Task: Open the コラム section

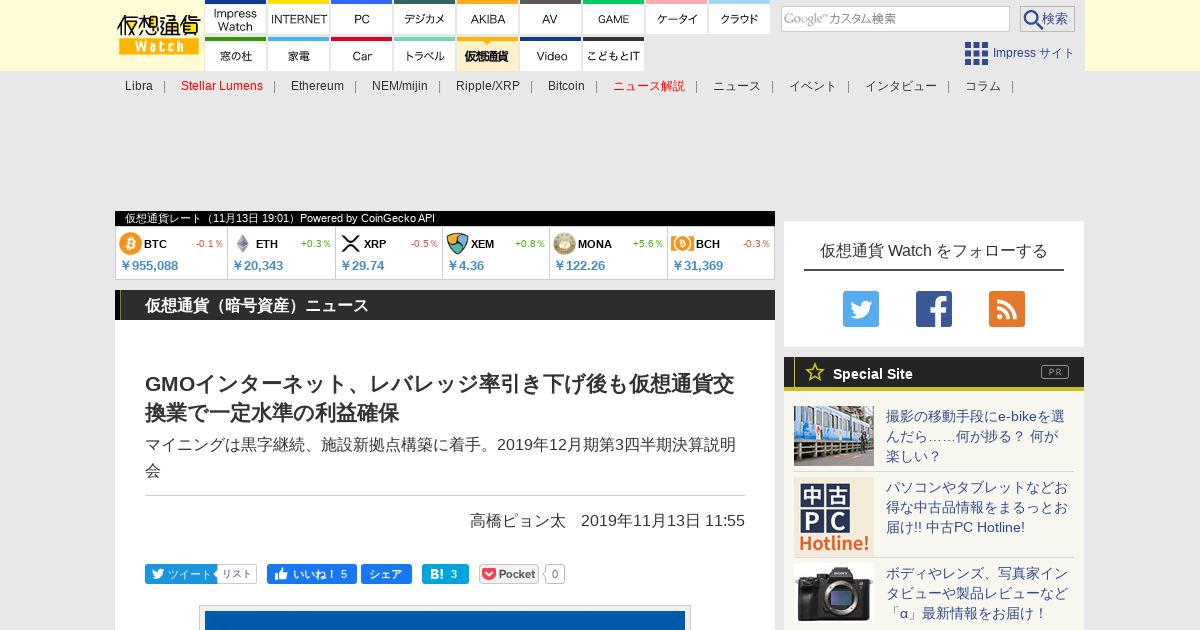Action: tap(983, 86)
